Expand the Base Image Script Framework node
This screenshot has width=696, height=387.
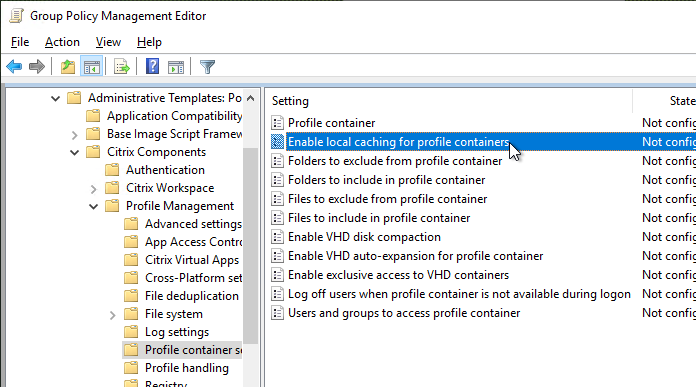coord(75,134)
